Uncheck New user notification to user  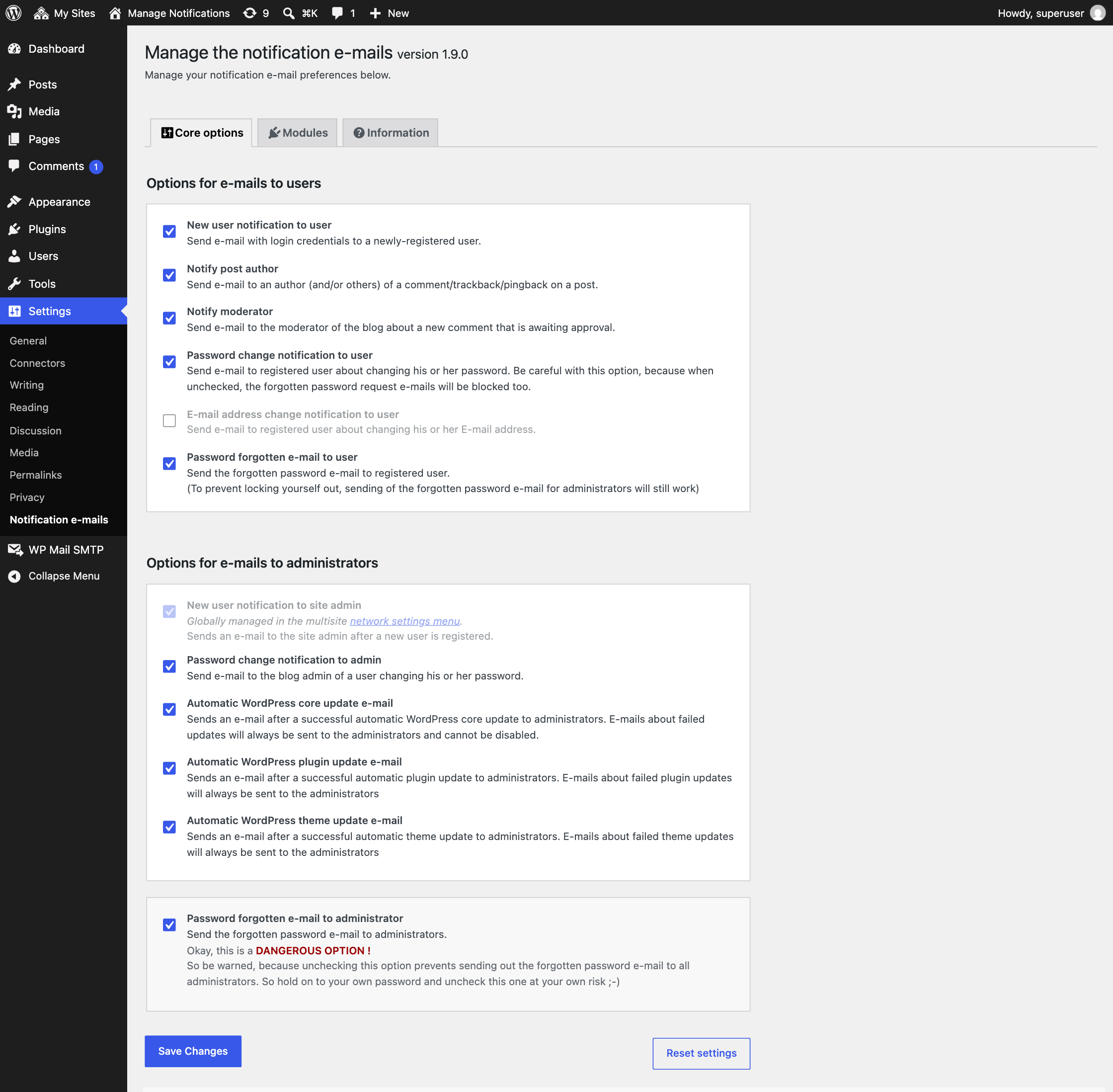tap(169, 231)
